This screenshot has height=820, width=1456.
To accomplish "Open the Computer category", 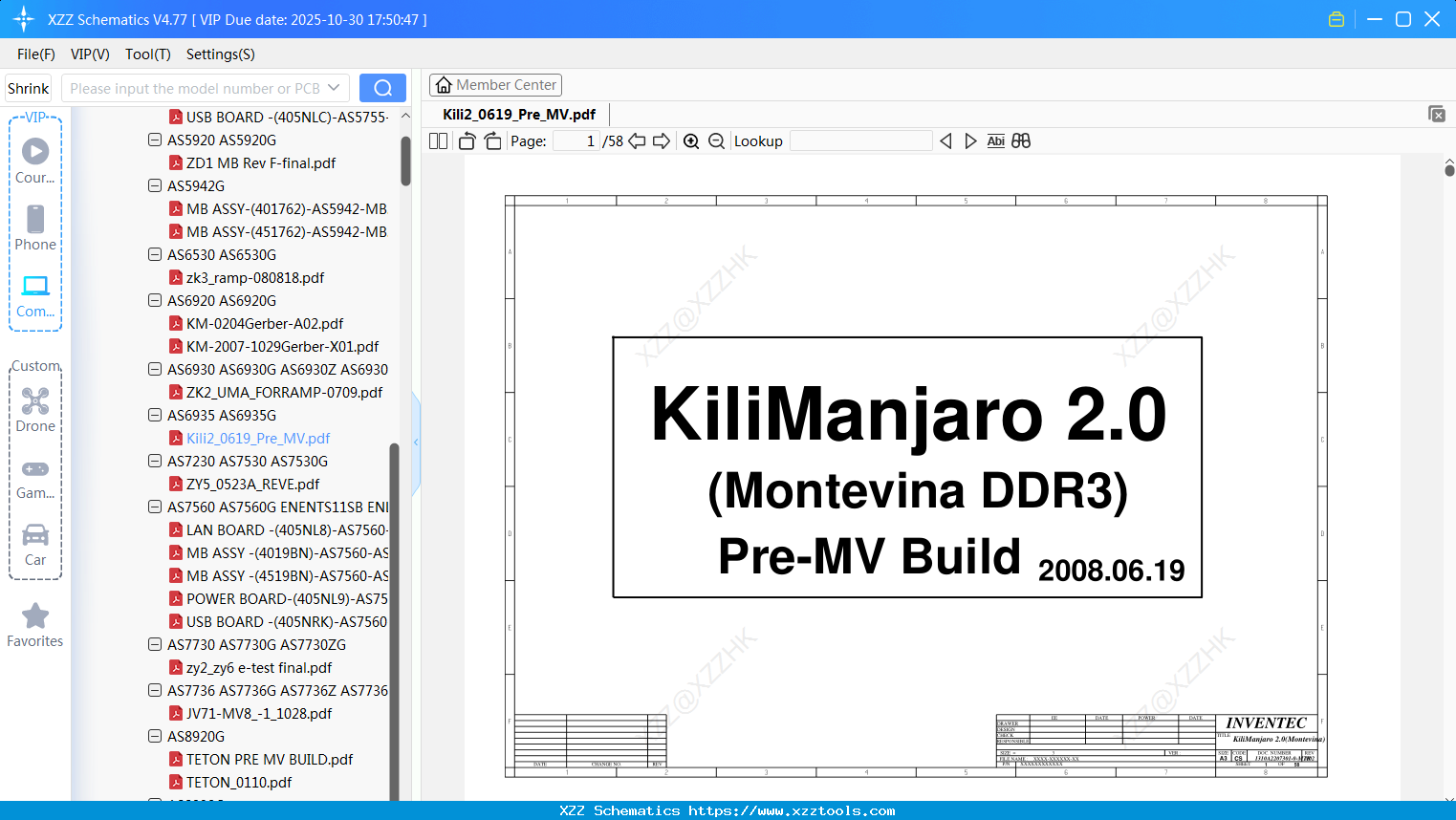I will pos(35,296).
